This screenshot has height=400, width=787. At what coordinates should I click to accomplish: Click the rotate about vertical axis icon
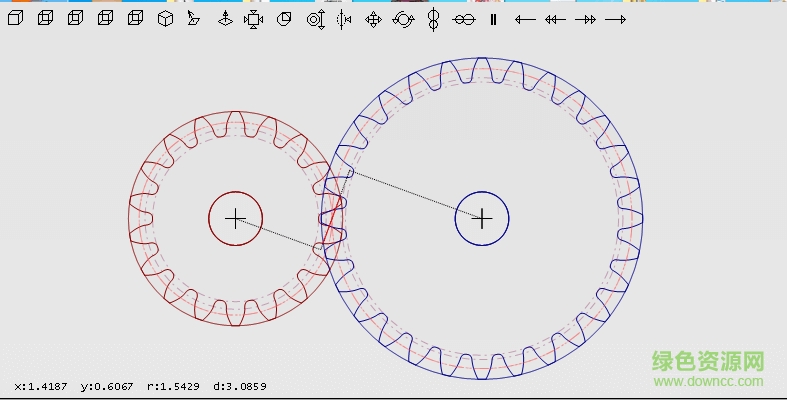click(x=433, y=18)
